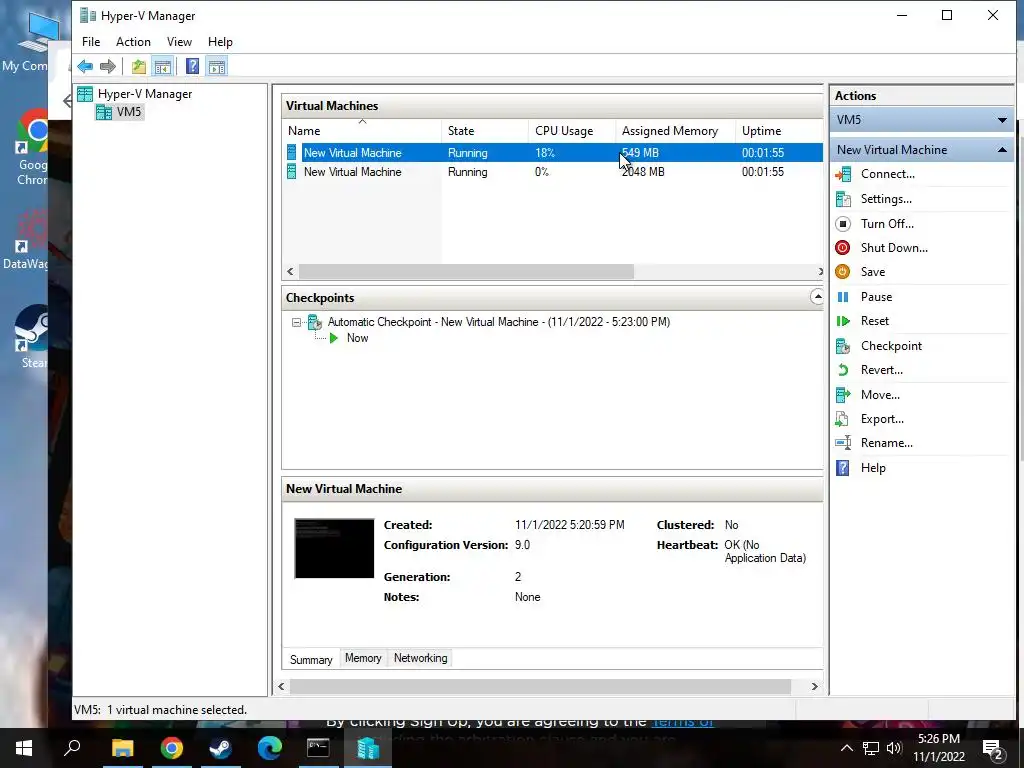Click the VM5 server icon in the tree
The height and width of the screenshot is (768, 1024).
coord(104,112)
